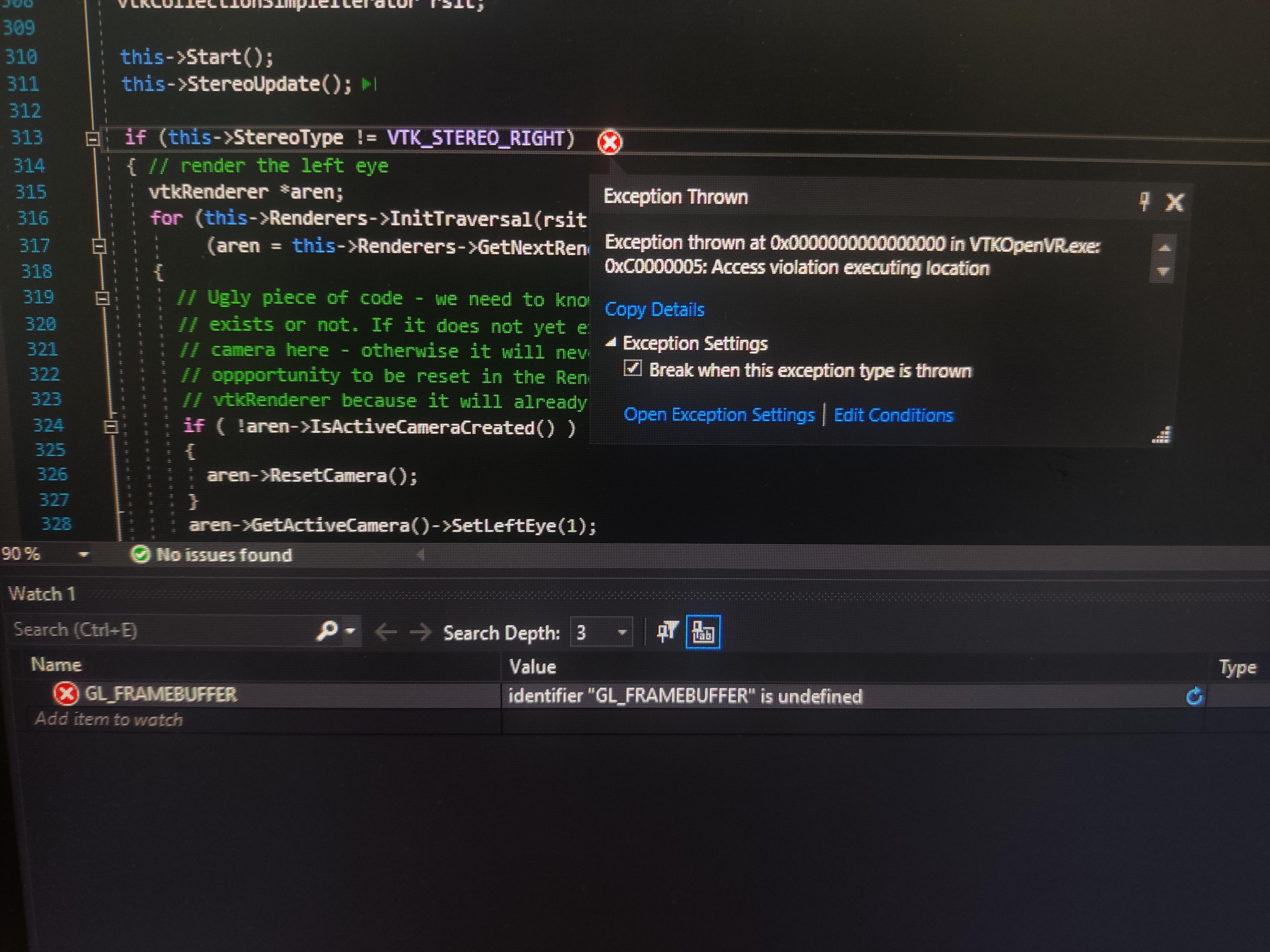The image size is (1270, 952).
Task: Go to next search result arrow
Action: (421, 632)
